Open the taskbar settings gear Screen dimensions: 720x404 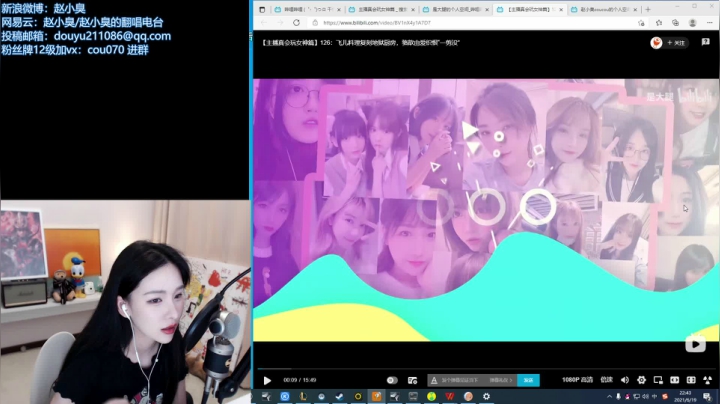(x=486, y=396)
